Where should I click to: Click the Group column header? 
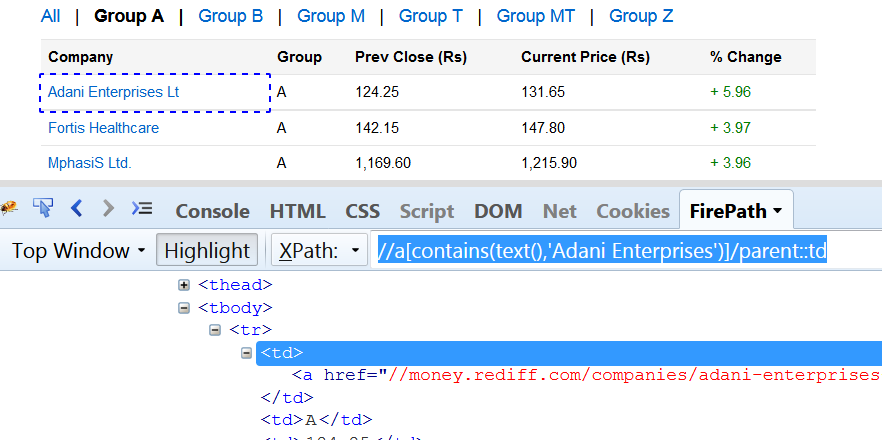[x=299, y=57]
